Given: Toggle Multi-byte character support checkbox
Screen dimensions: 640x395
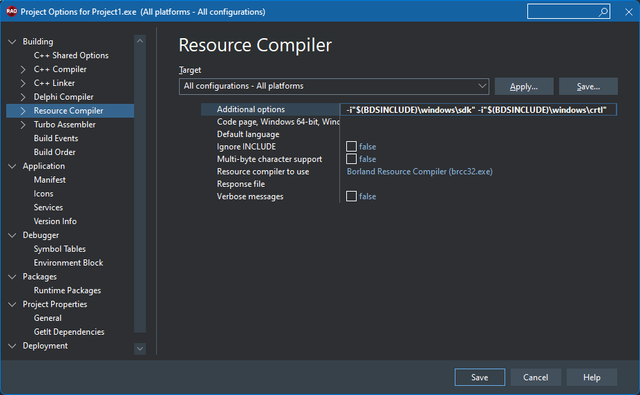Looking at the screenshot, I should point(351,159).
